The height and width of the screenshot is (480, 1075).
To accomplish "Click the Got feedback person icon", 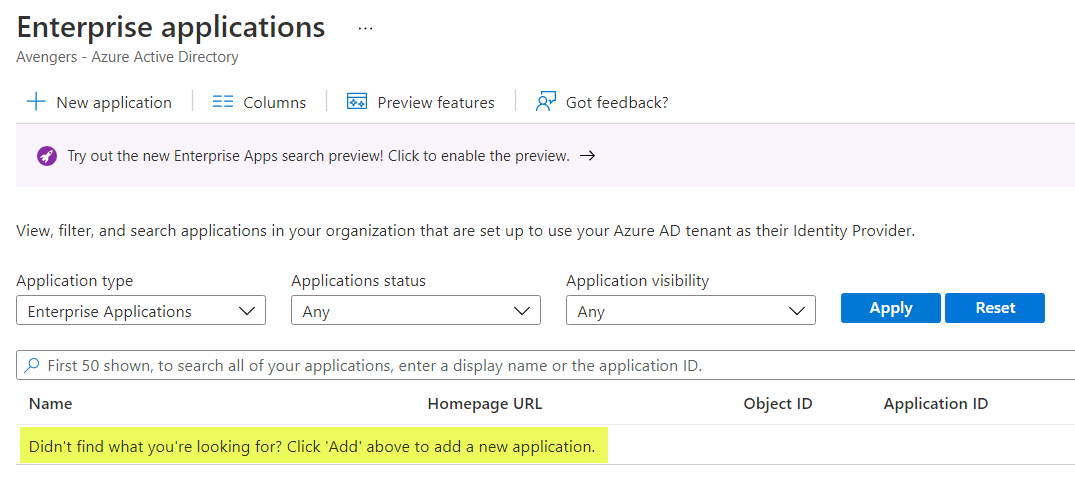I will tap(545, 102).
